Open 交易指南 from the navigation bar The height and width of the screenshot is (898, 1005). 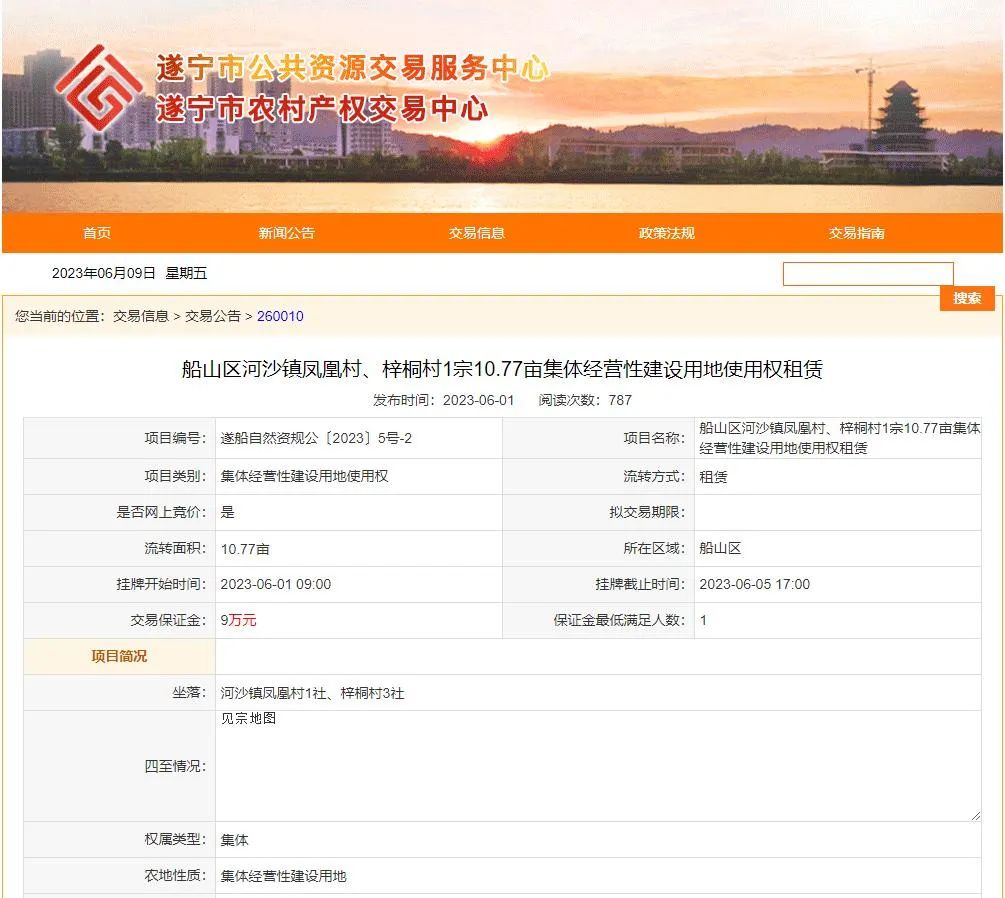point(856,233)
